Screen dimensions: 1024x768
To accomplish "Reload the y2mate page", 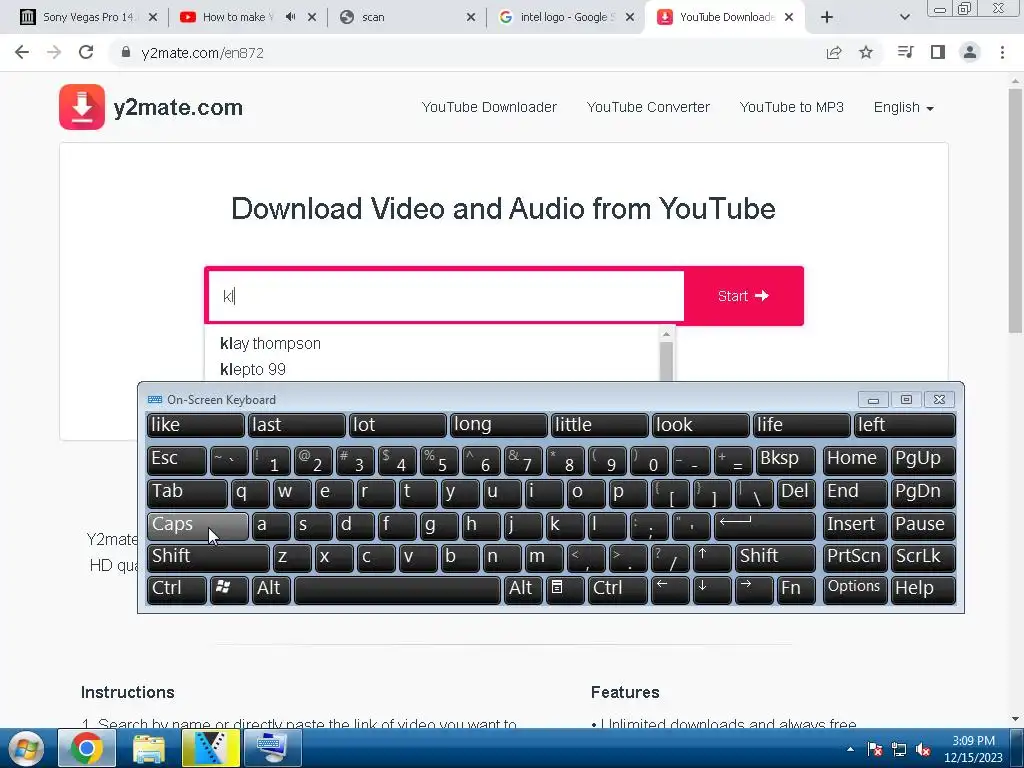I will point(86,53).
